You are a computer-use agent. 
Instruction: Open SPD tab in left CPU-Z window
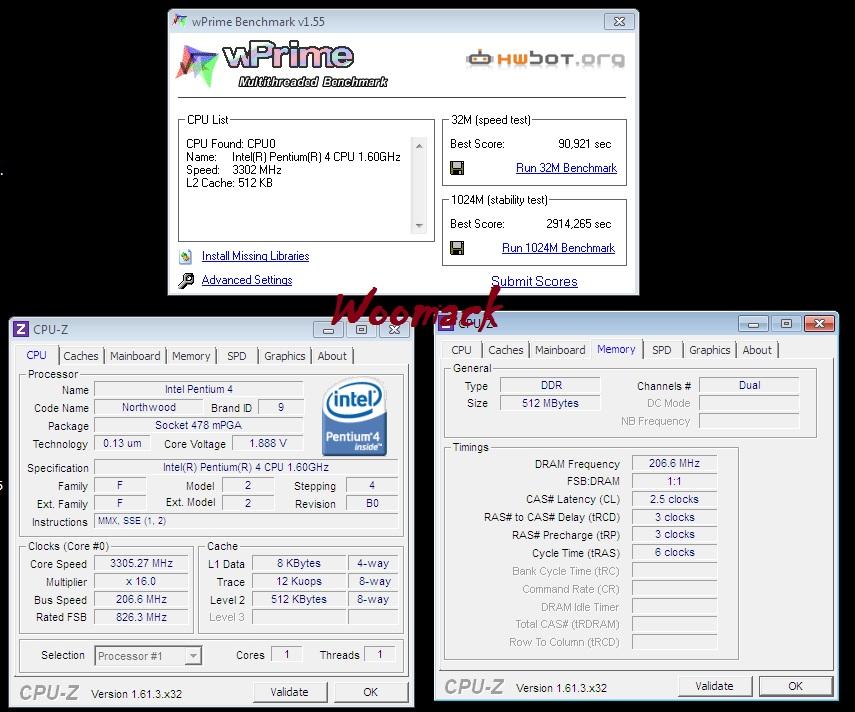coord(237,356)
